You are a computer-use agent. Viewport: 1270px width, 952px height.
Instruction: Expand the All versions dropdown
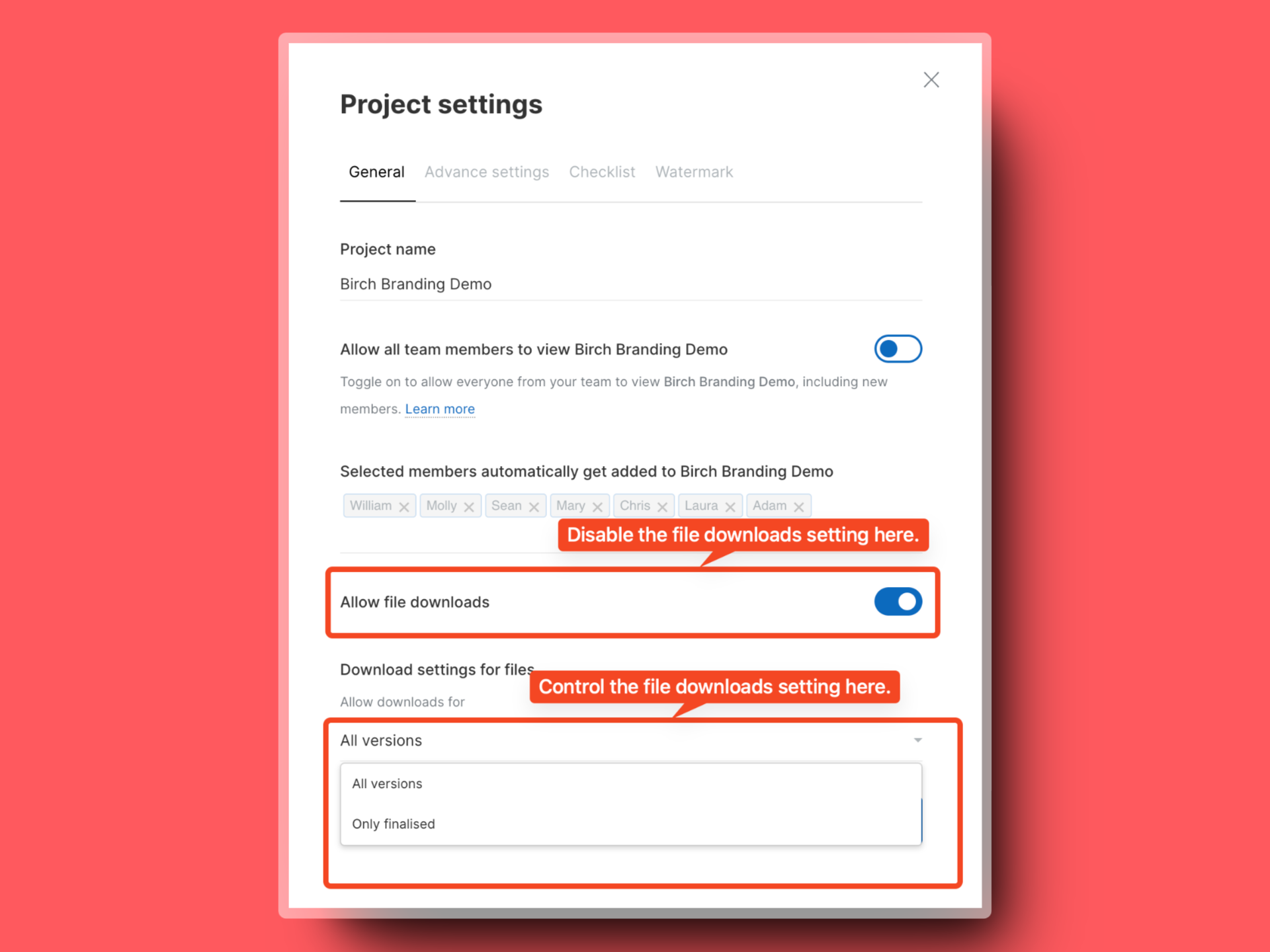click(632, 741)
